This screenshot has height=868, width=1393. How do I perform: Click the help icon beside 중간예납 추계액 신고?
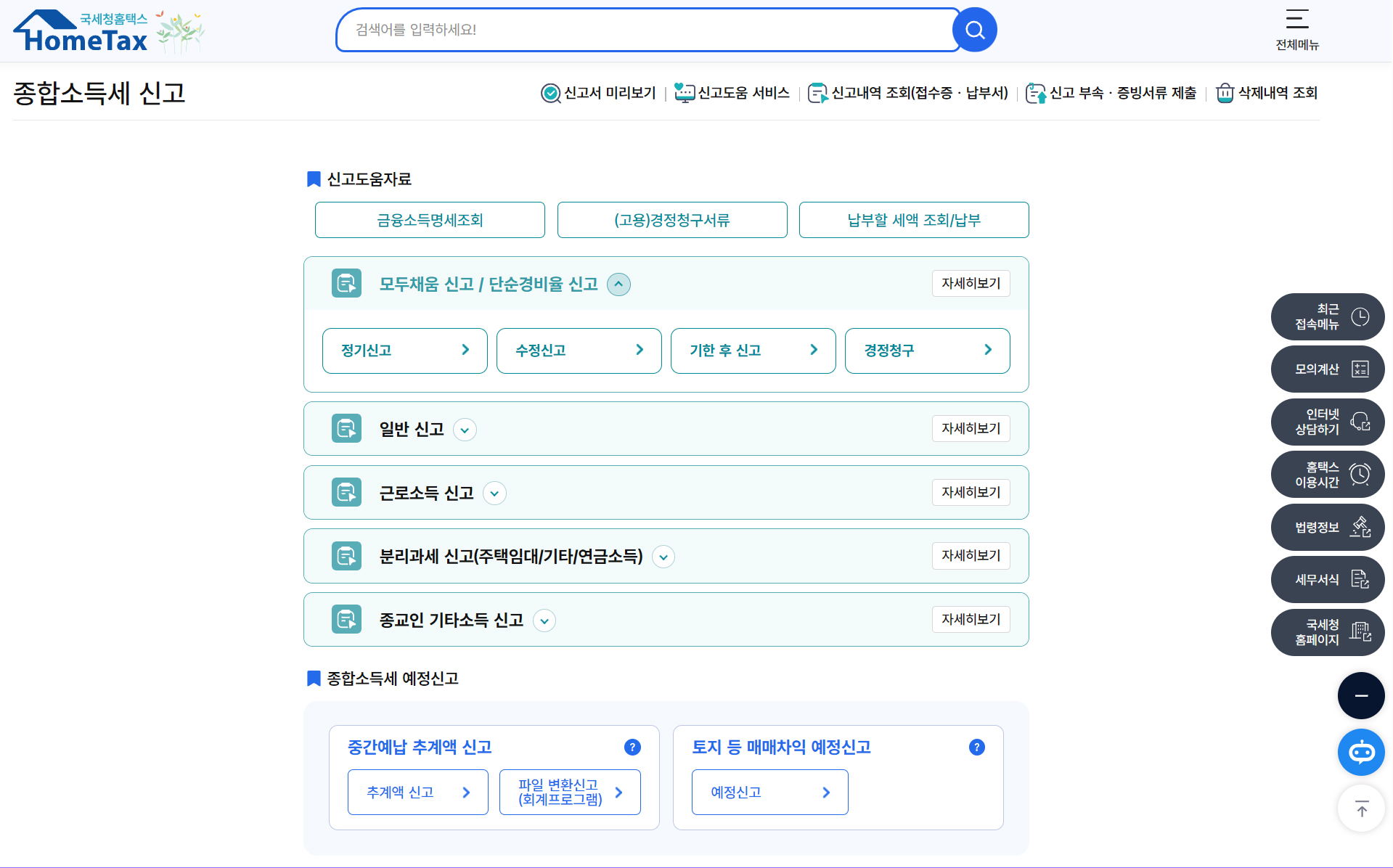(632, 747)
